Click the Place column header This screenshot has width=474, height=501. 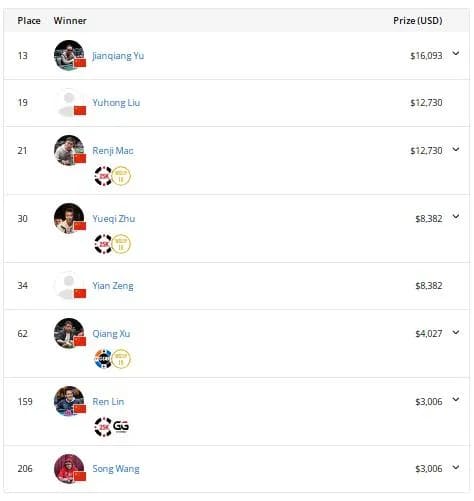pyautogui.click(x=29, y=21)
